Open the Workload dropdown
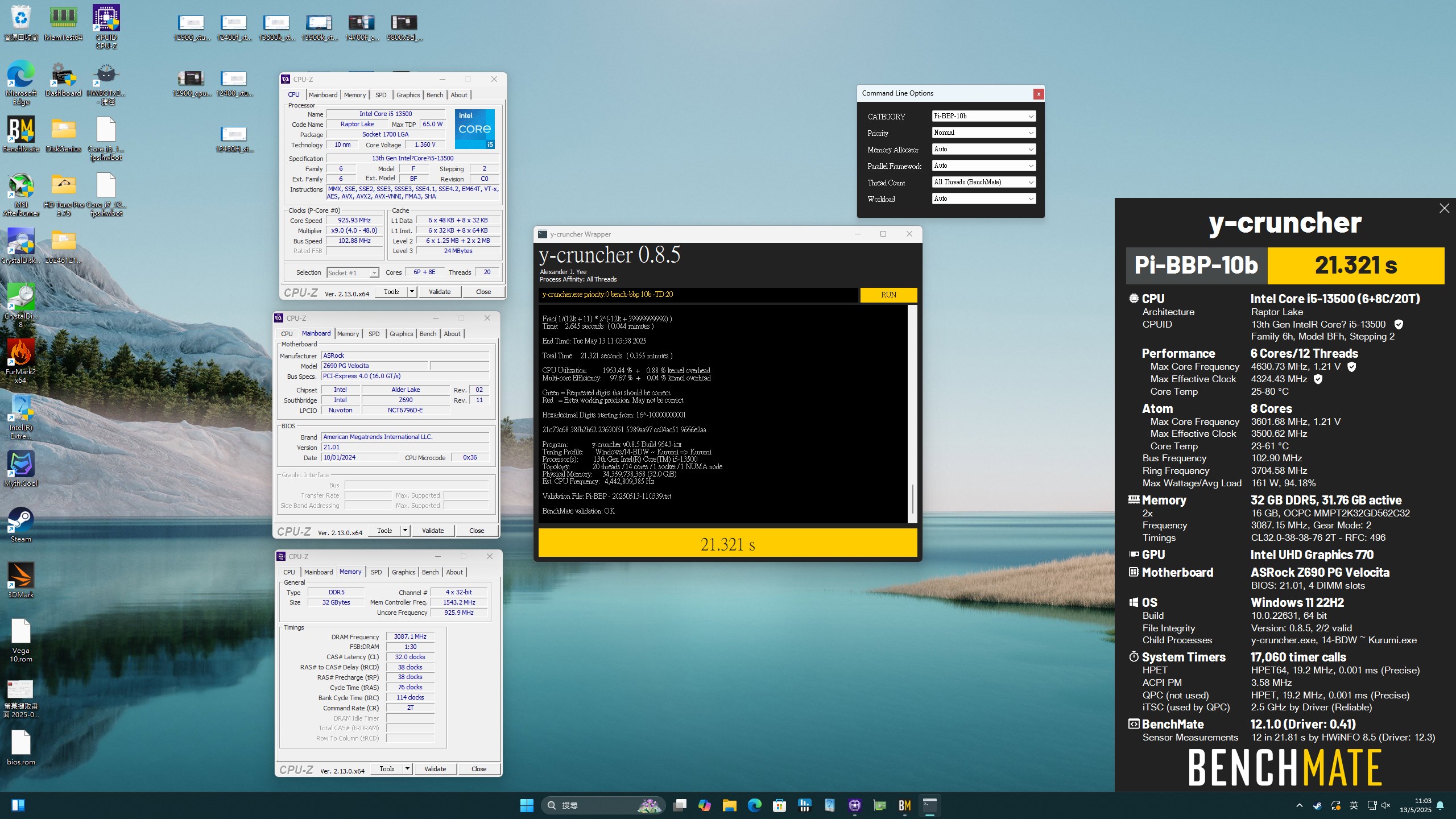The width and height of the screenshot is (1456, 819). [983, 198]
